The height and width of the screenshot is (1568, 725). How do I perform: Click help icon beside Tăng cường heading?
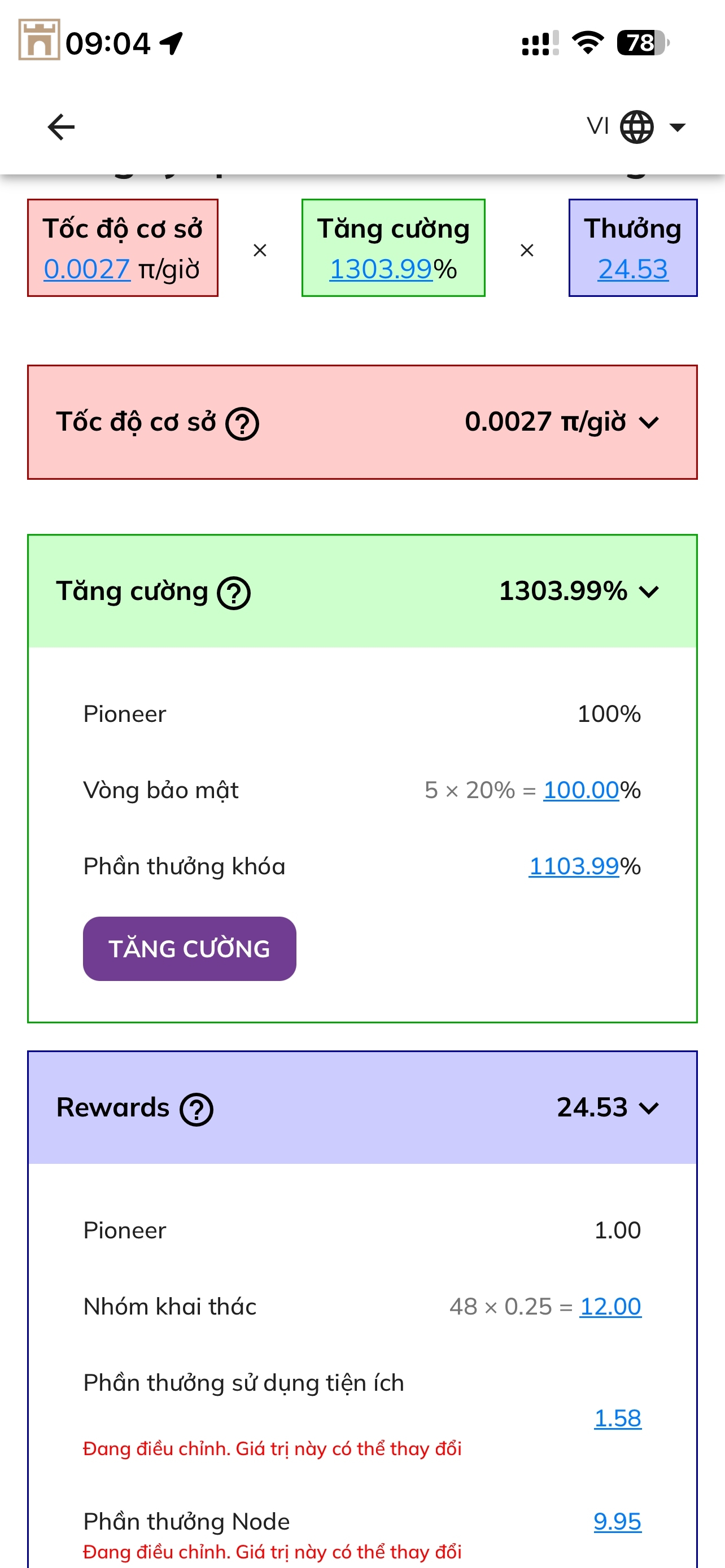coord(234,593)
